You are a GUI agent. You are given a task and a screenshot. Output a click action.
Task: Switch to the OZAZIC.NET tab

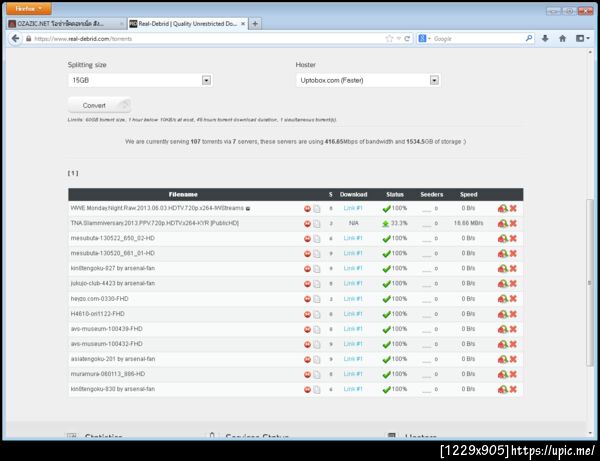pos(66,24)
